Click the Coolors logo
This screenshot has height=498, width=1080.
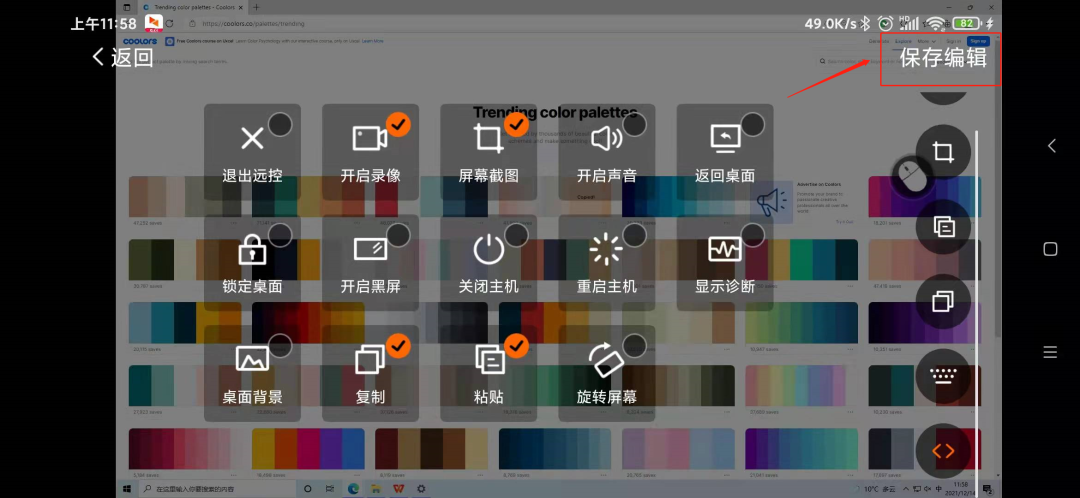tap(140, 41)
